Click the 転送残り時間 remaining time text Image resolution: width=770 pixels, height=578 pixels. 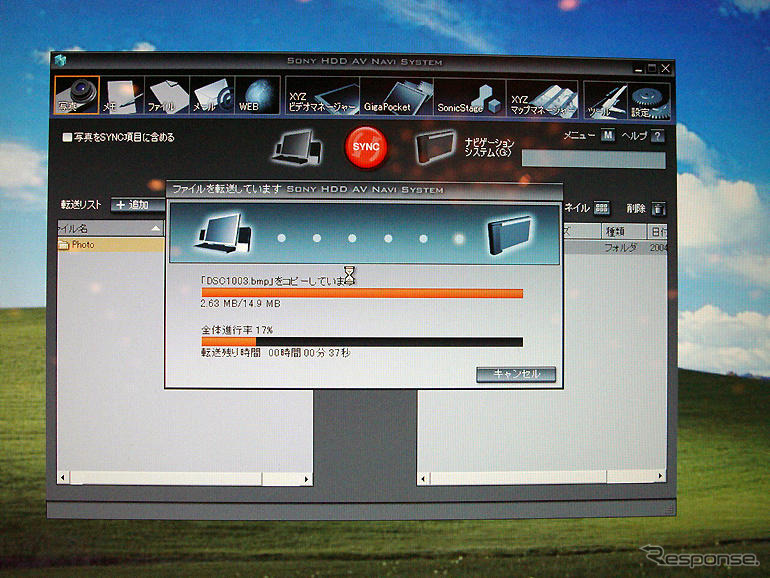tap(275, 353)
